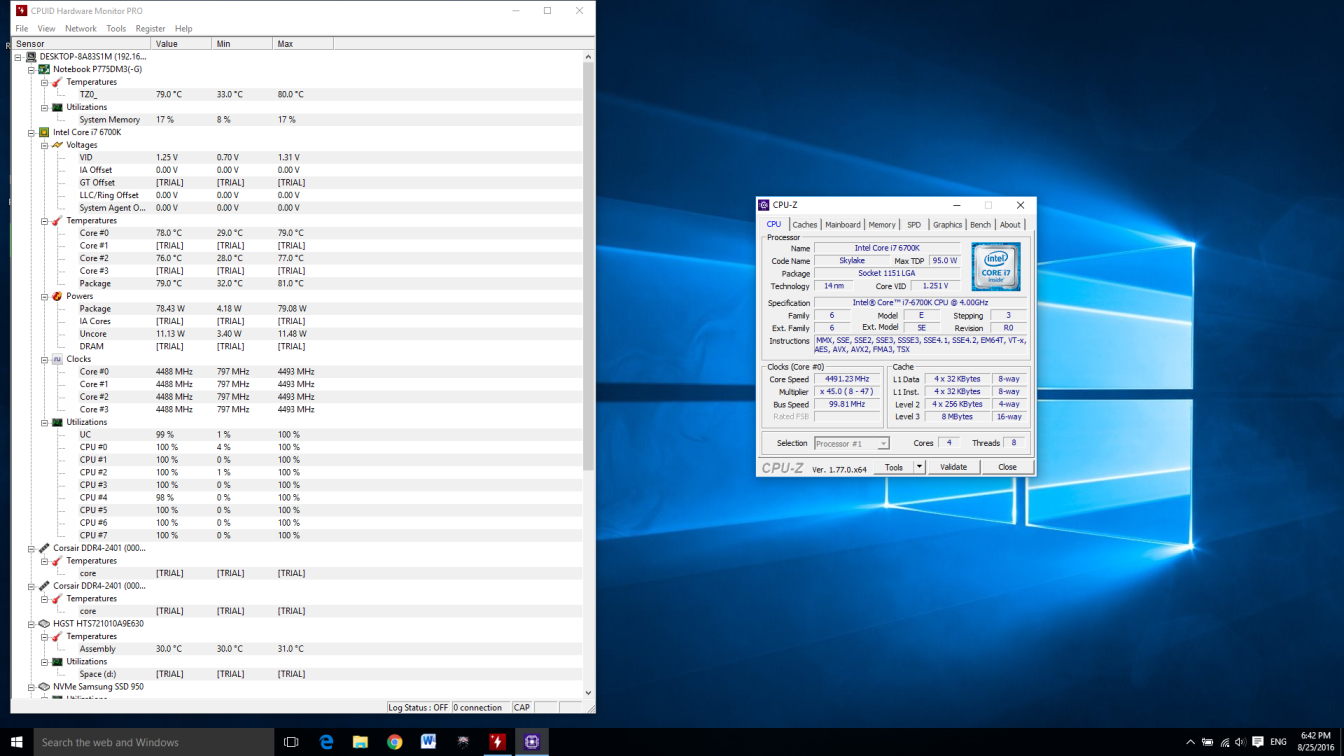Open Task View from the taskbar

[x=291, y=742]
